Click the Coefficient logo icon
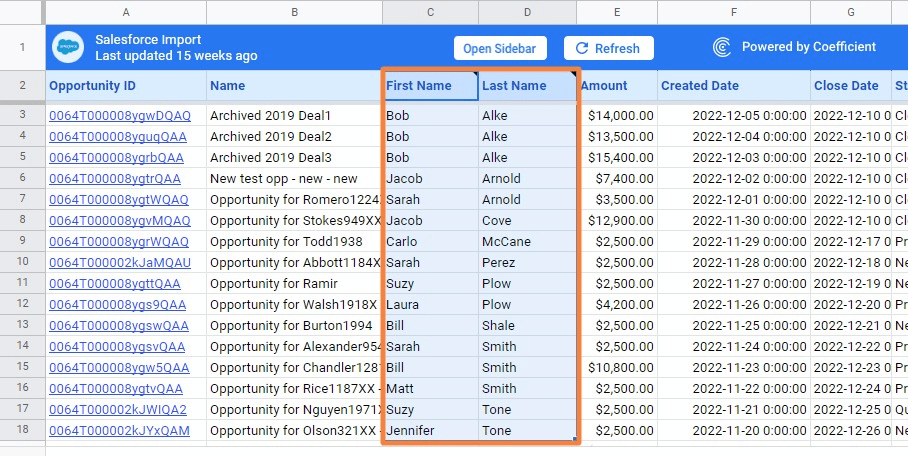This screenshot has height=456, width=908. pyautogui.click(x=722, y=47)
